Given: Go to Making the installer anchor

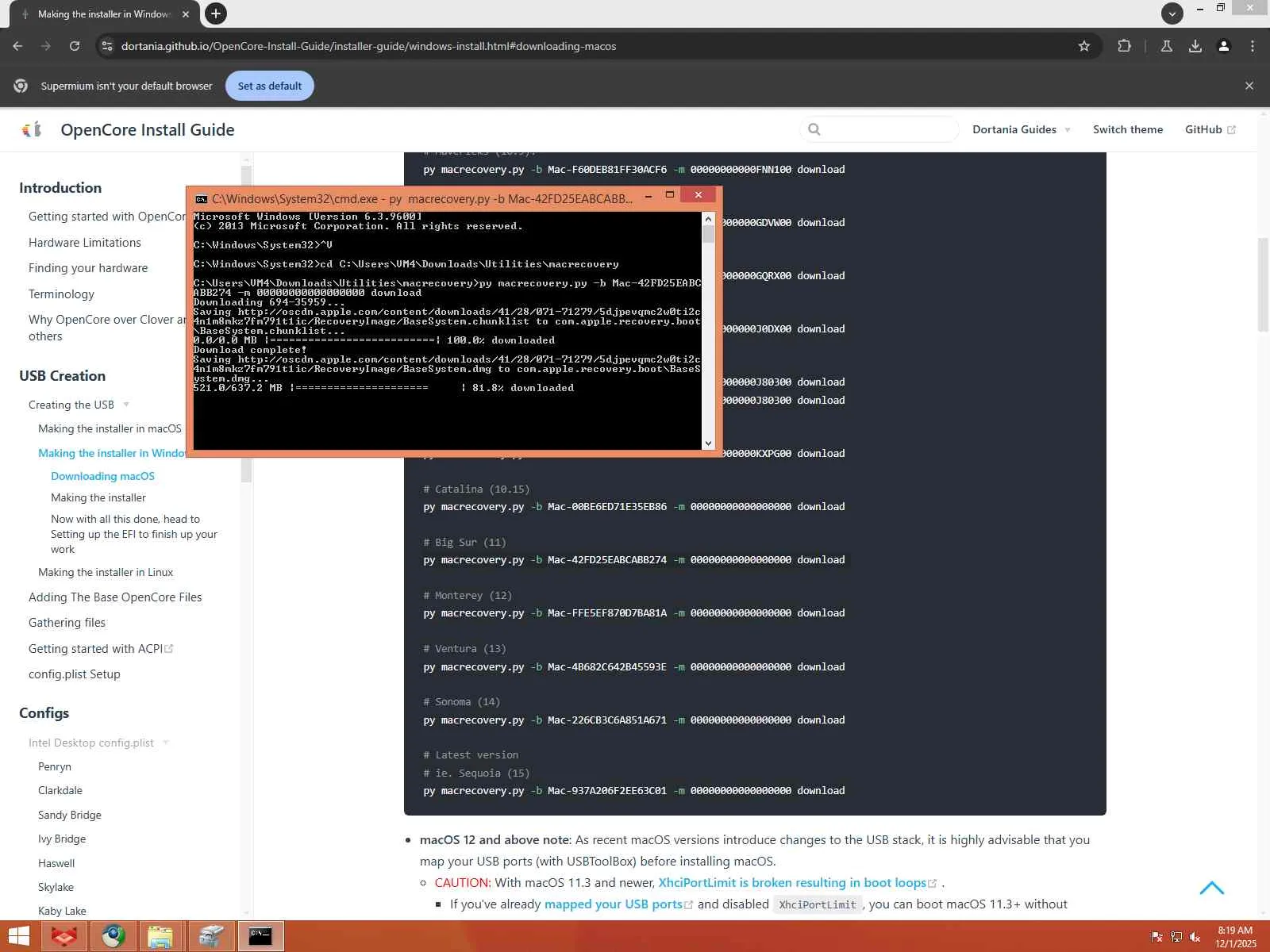Looking at the screenshot, I should tap(98, 497).
